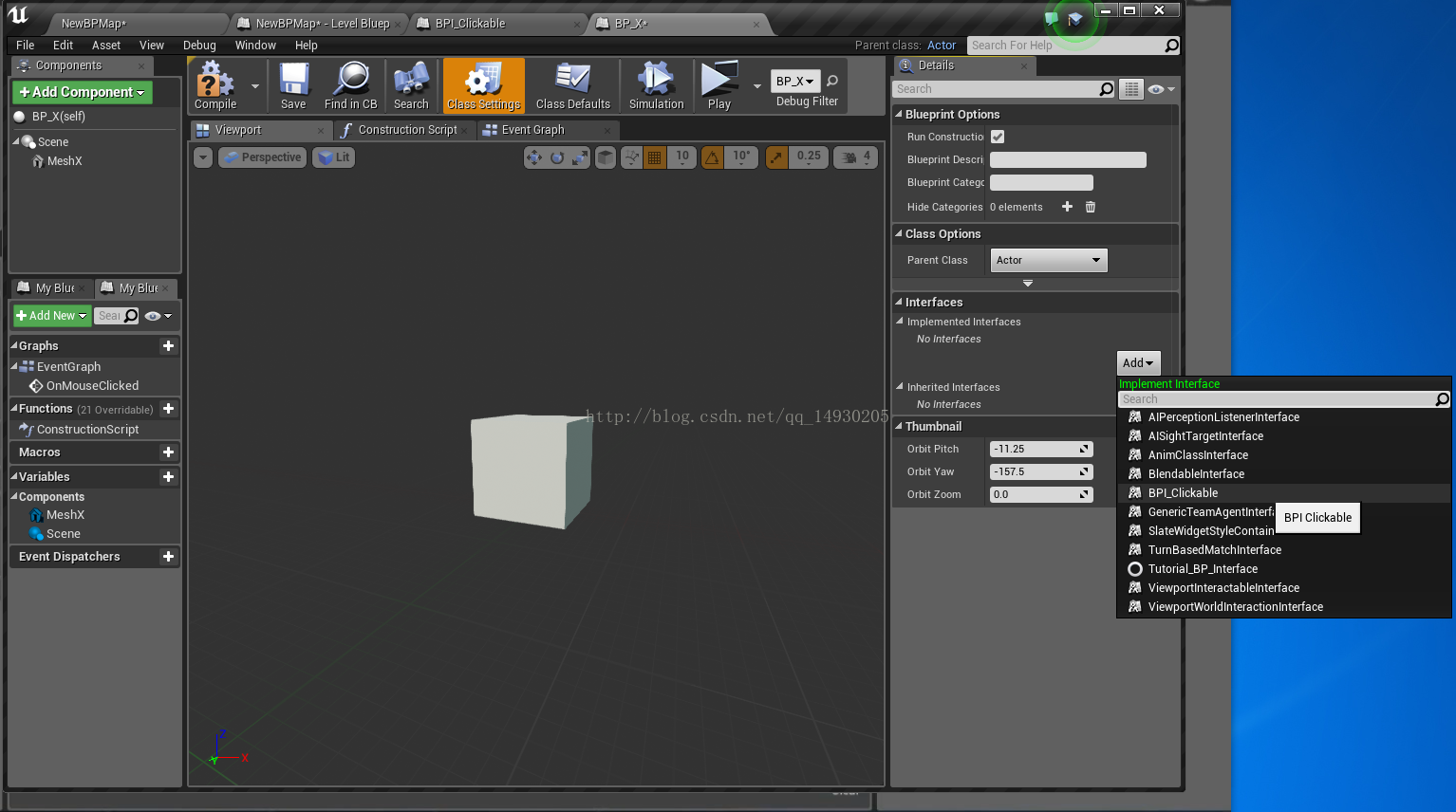Open the Parent Class Actor dropdown

pos(1049,260)
